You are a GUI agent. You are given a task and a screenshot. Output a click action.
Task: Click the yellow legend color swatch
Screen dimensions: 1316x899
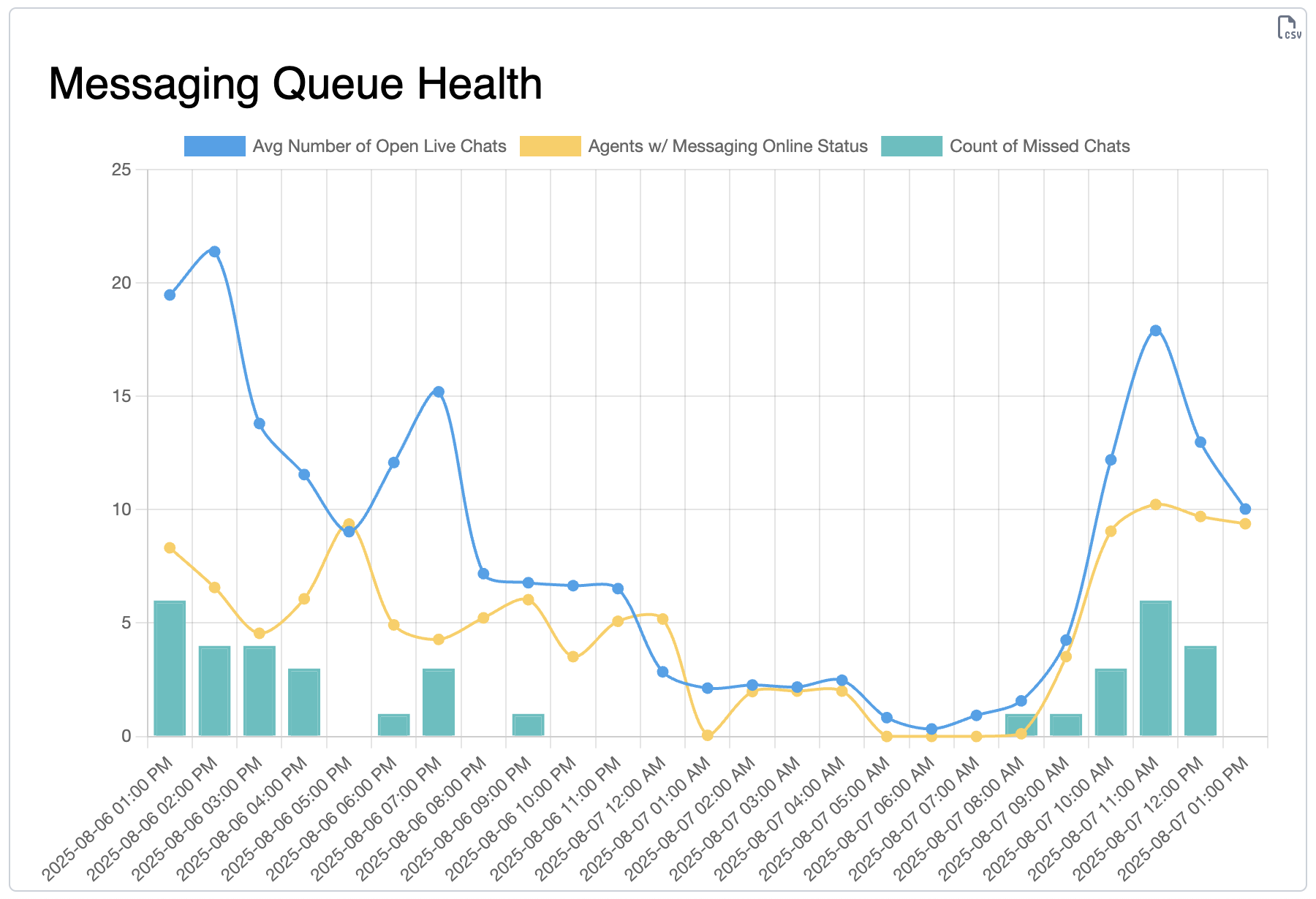tap(551, 145)
